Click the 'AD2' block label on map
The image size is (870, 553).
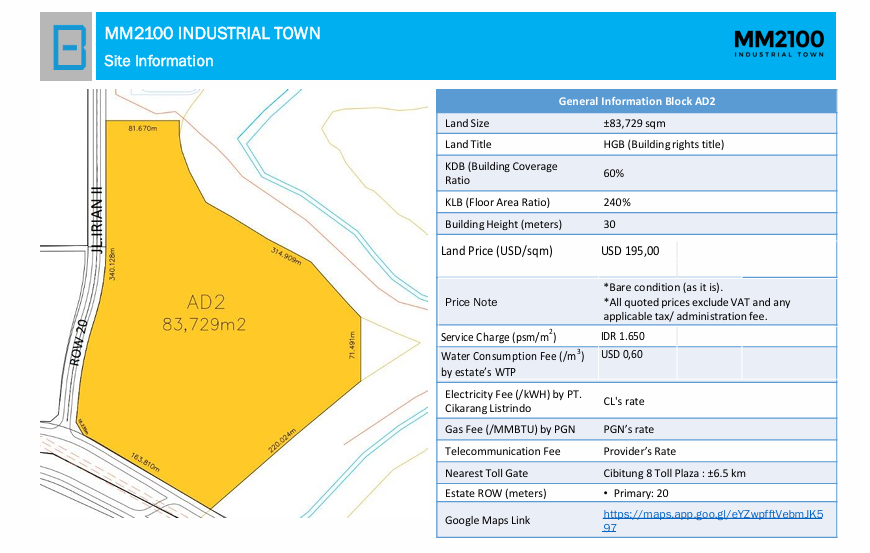pos(206,302)
